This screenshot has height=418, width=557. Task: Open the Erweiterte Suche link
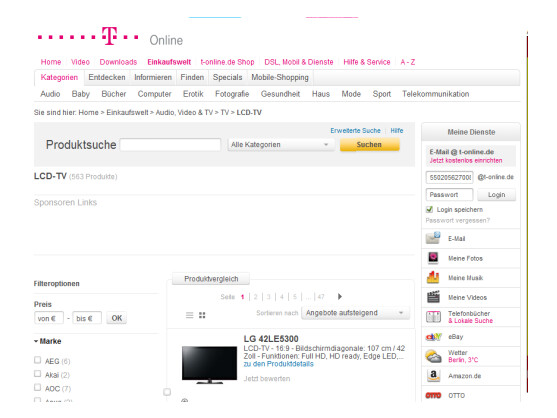click(355, 131)
